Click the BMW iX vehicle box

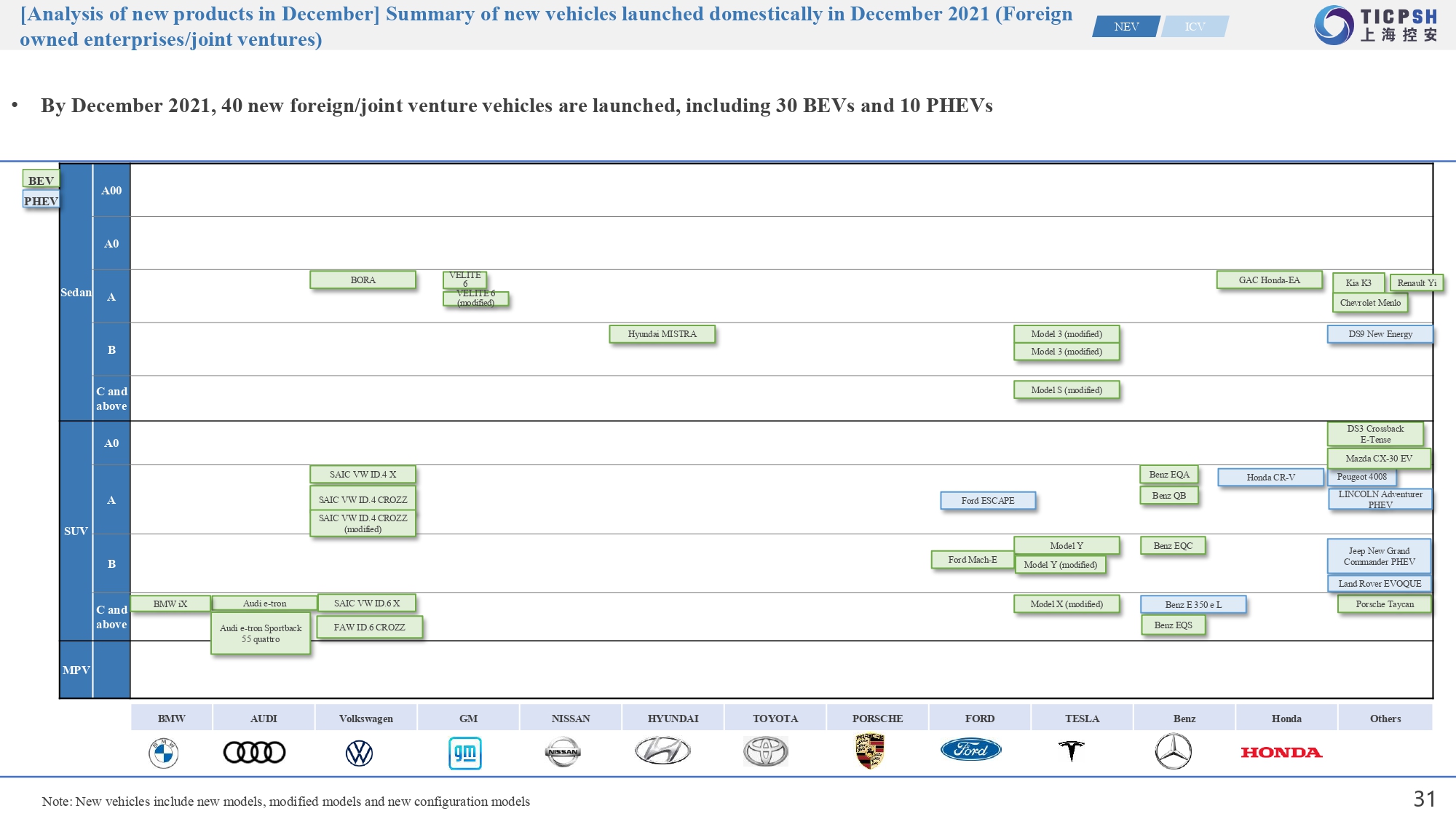coord(170,604)
